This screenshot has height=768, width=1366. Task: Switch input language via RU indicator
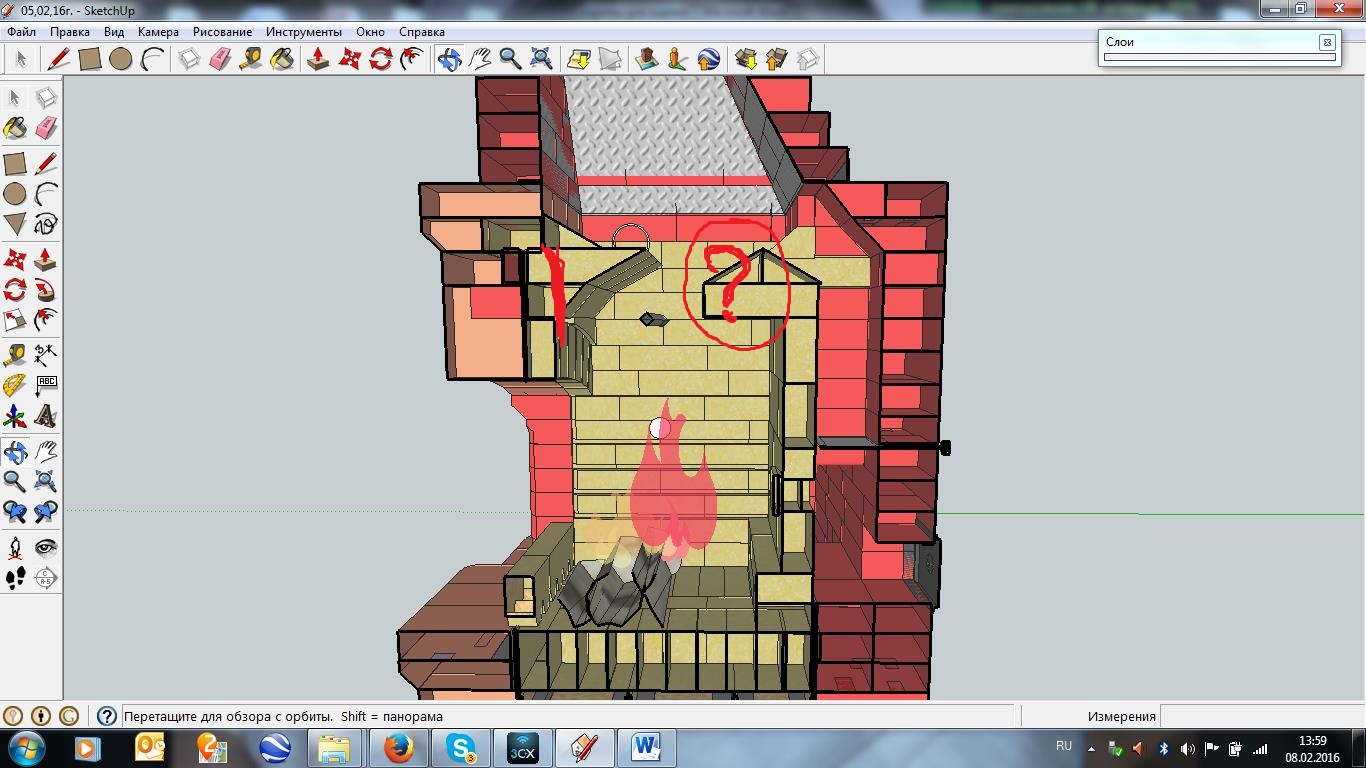click(x=1064, y=746)
